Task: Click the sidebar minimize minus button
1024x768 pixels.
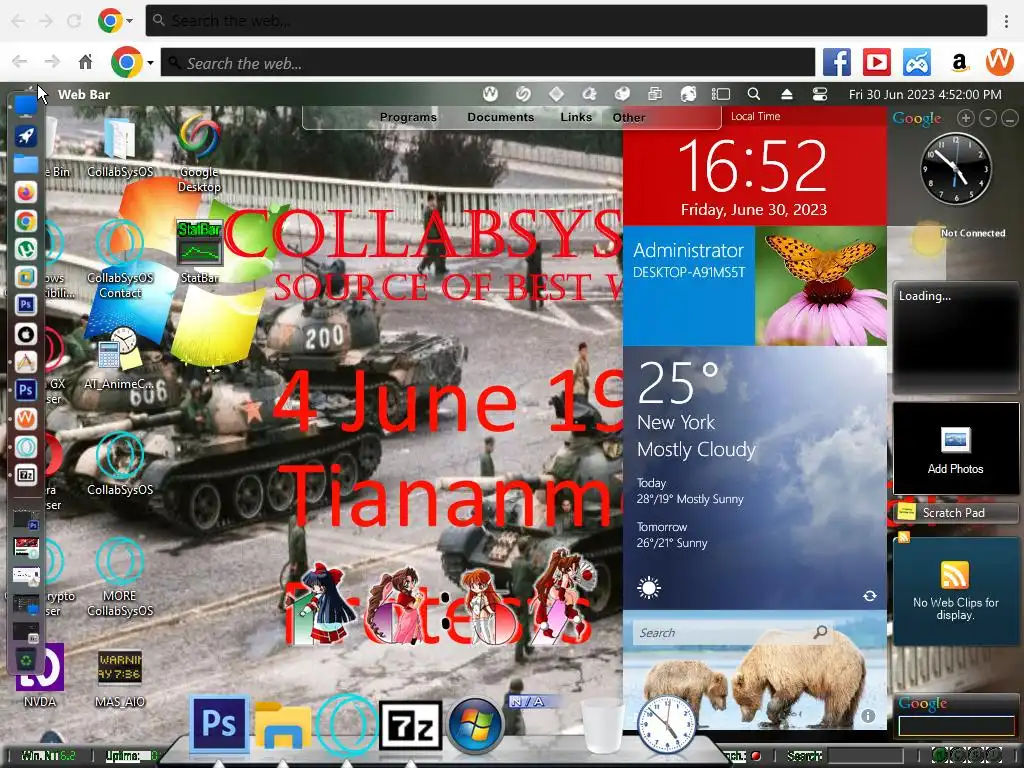Action: coord(1010,119)
